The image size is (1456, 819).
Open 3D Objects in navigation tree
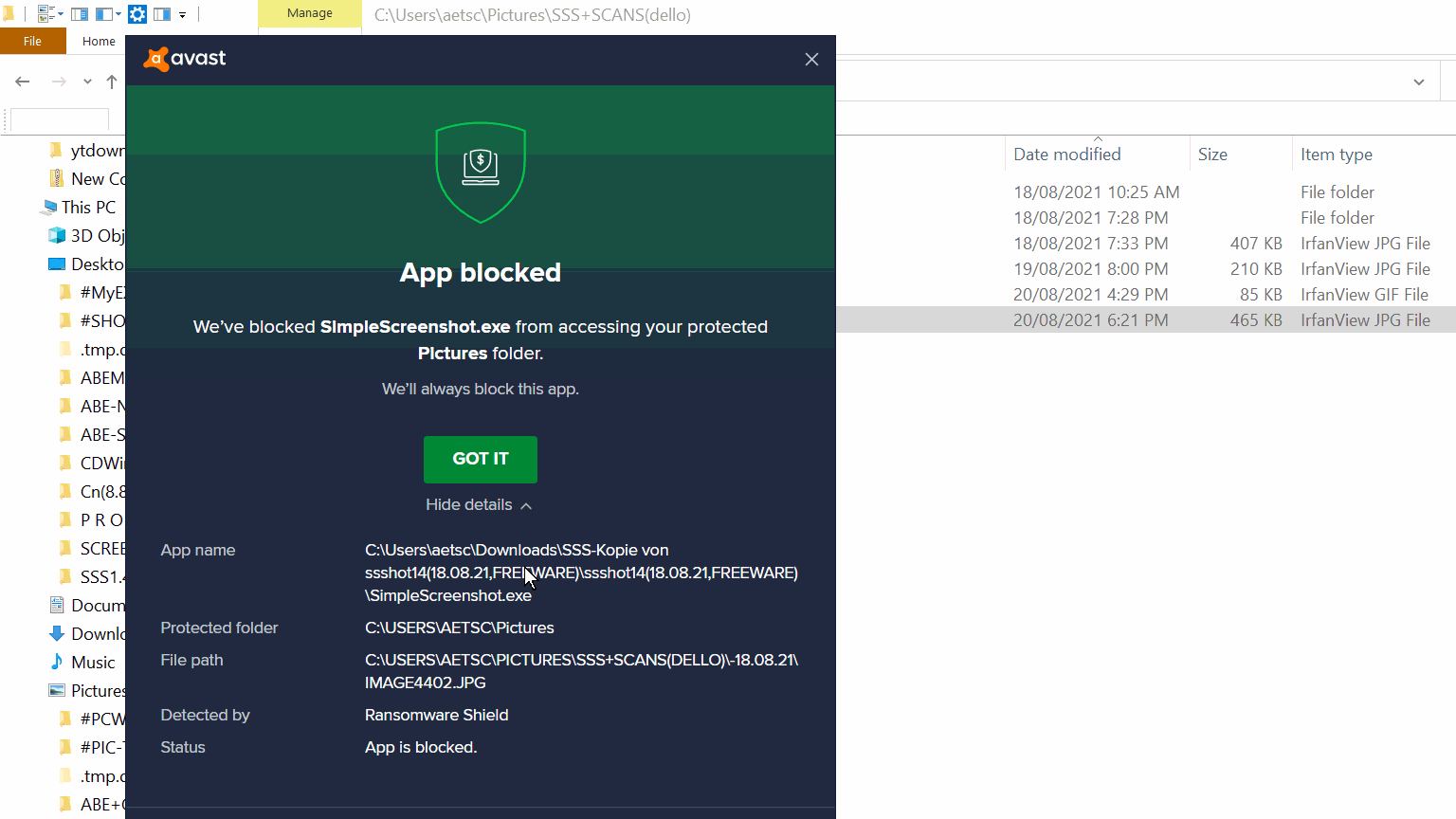[x=86, y=236]
